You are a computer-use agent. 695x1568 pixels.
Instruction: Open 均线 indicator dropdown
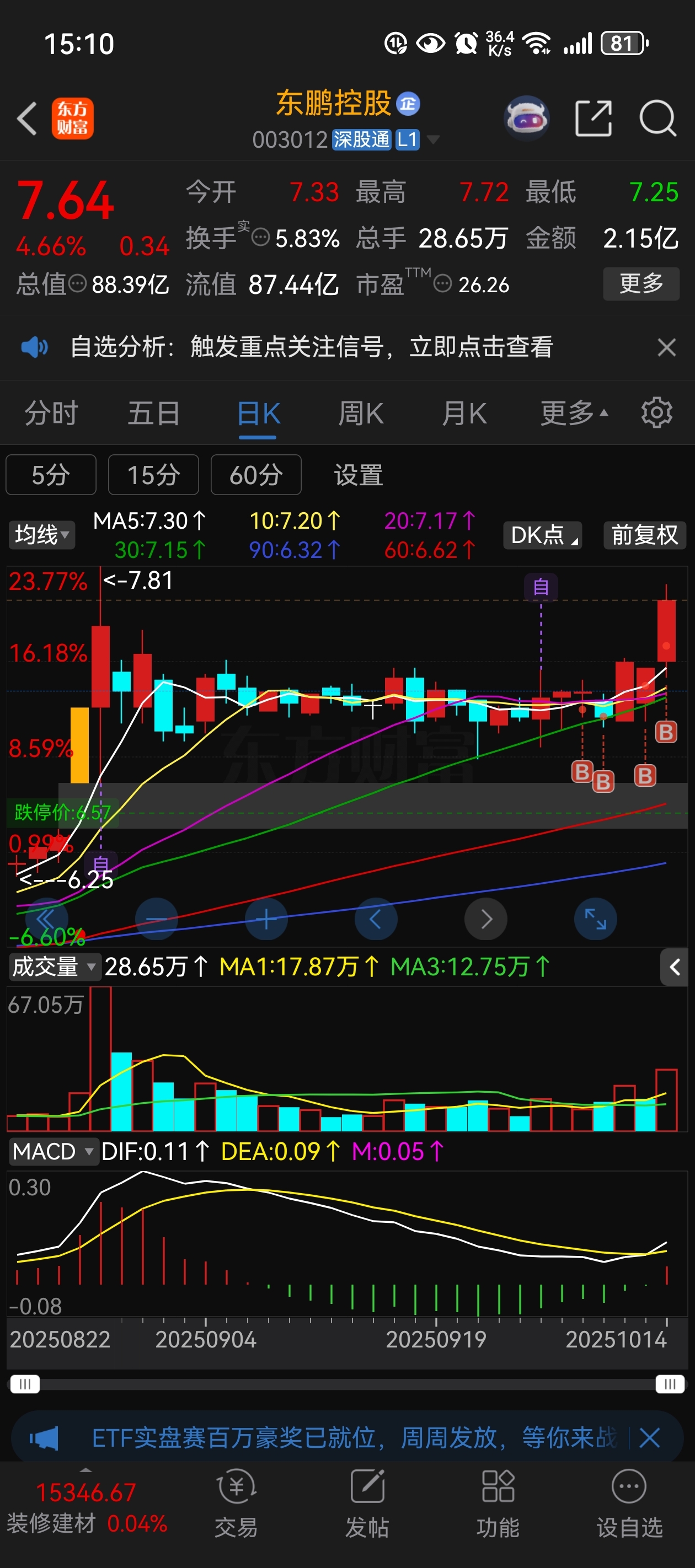tap(41, 535)
